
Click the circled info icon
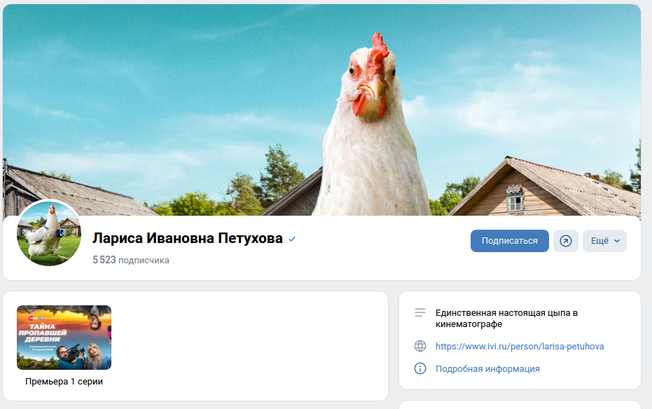pos(420,368)
